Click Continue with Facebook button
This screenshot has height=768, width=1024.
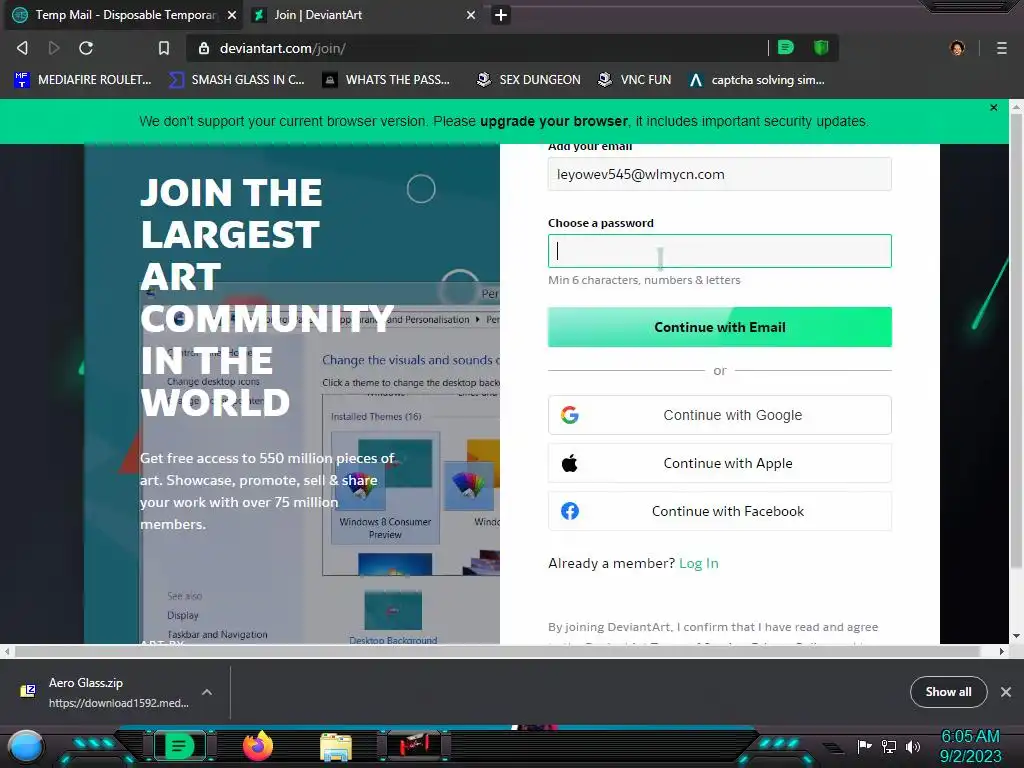(x=720, y=511)
